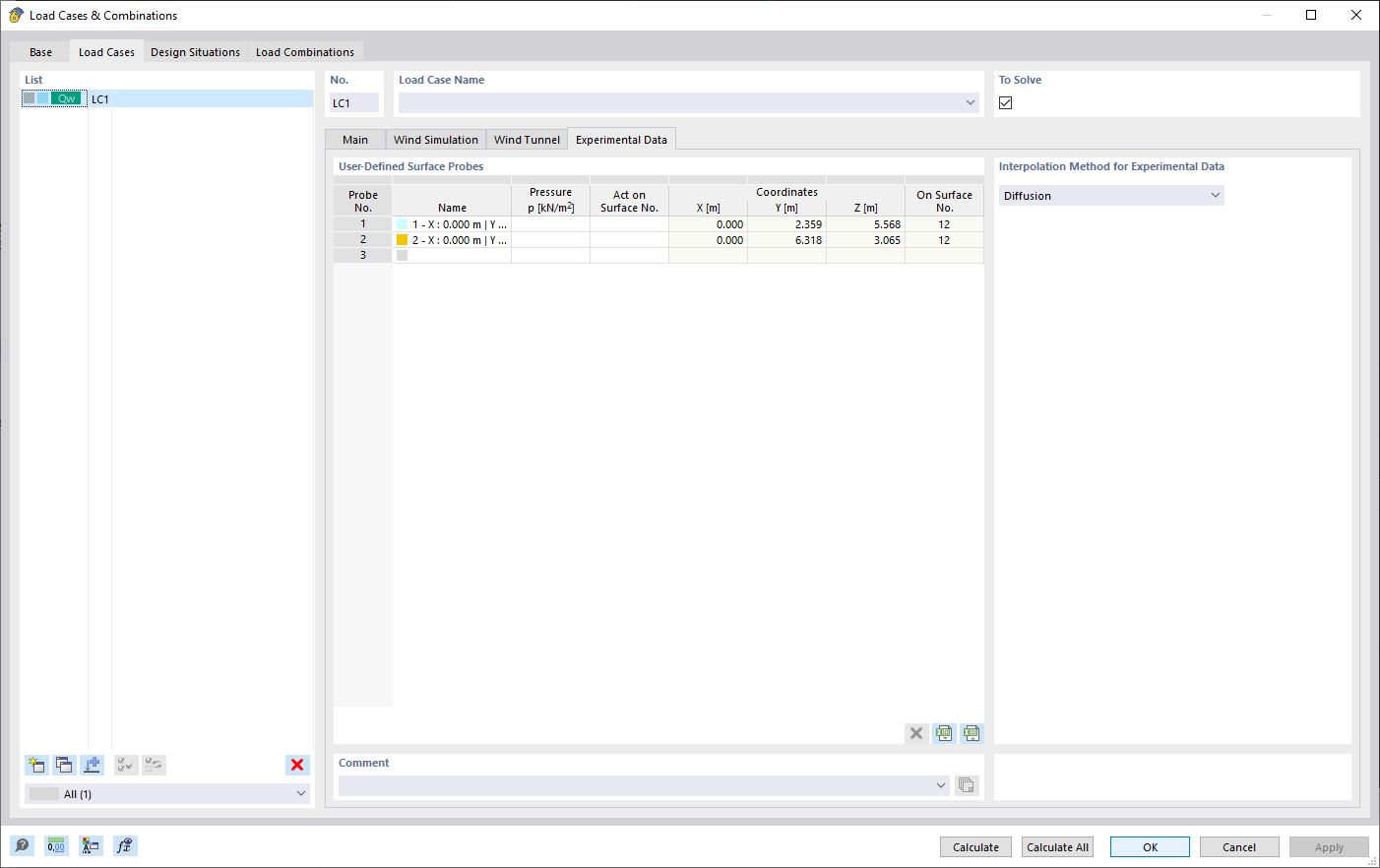Enable the To Solve checkbox
The width and height of the screenshot is (1380, 868).
pyautogui.click(x=1005, y=101)
